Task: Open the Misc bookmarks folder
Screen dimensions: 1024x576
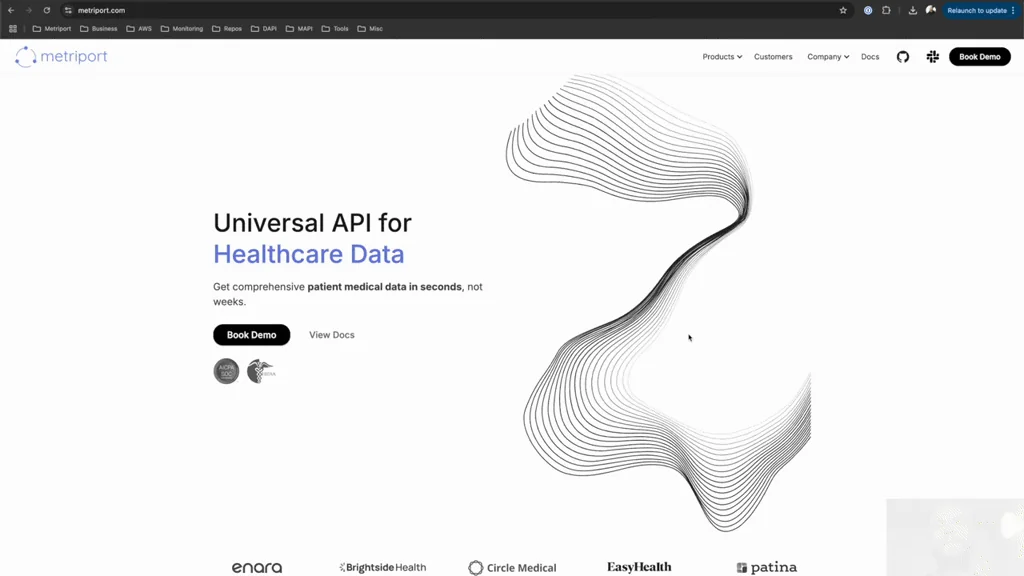Action: (x=370, y=29)
